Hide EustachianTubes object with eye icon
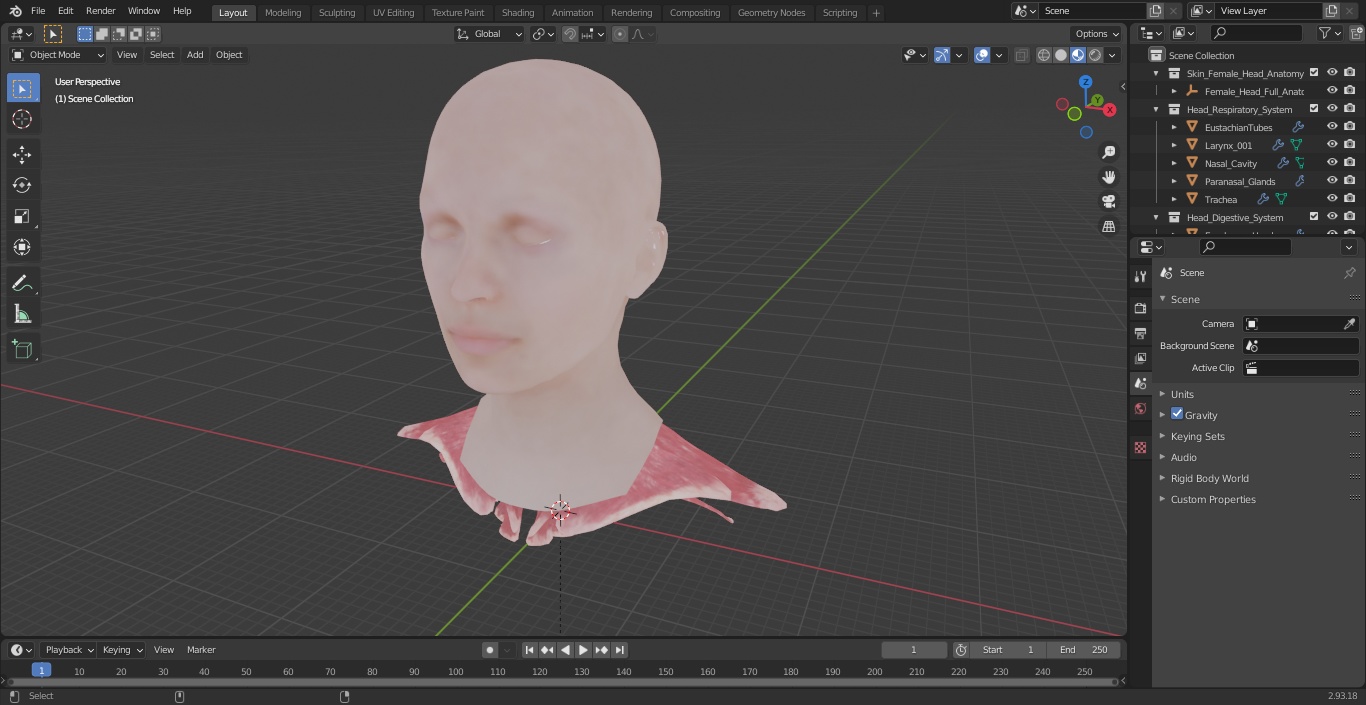 pyautogui.click(x=1332, y=127)
